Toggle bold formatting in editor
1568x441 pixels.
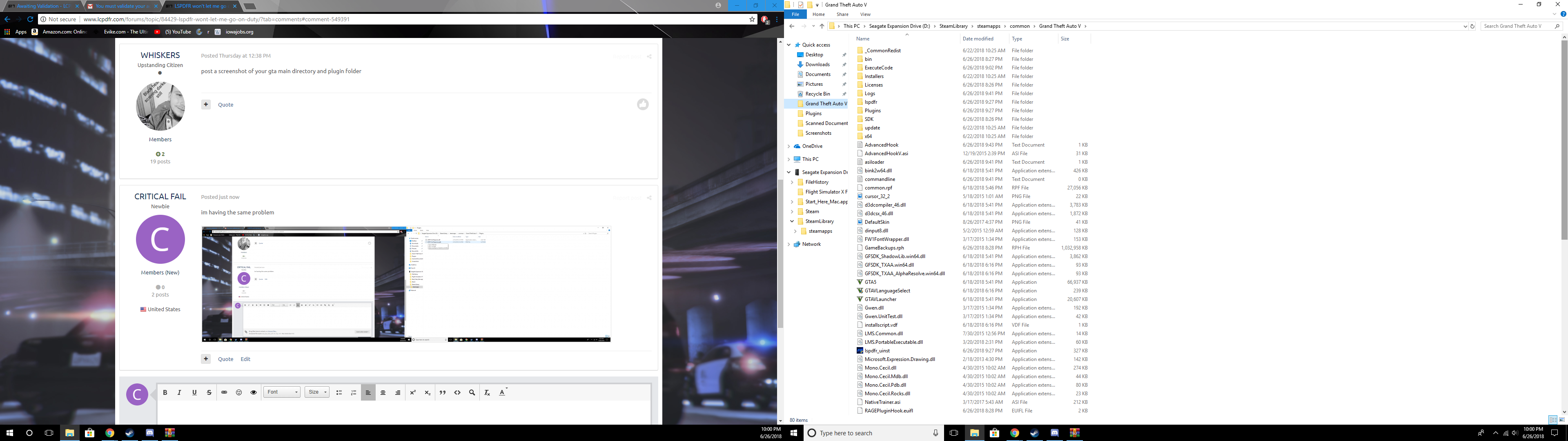(165, 392)
